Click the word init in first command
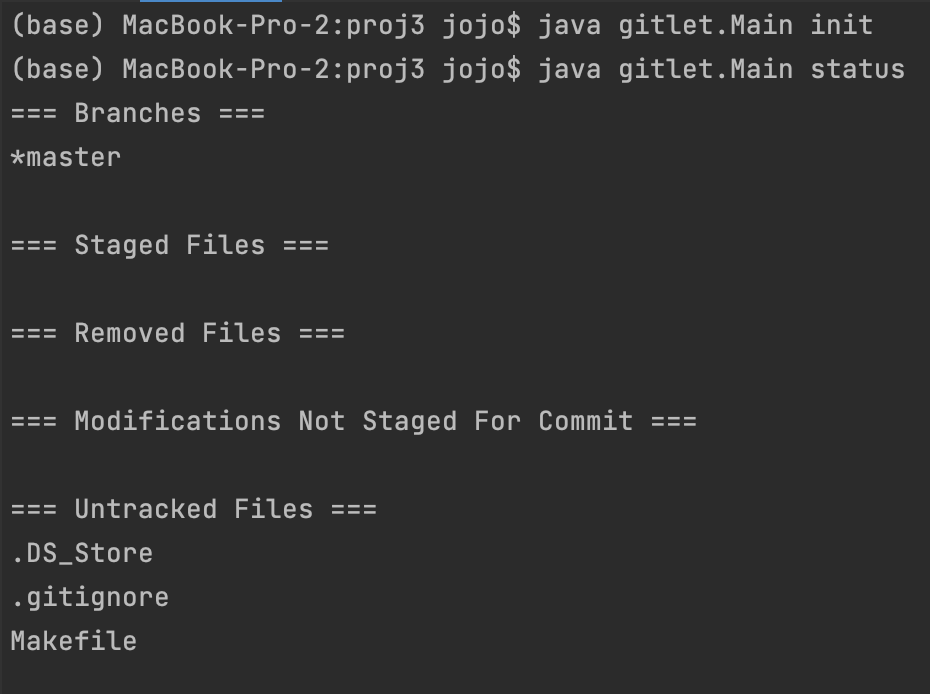The height and width of the screenshot is (694, 930). [x=841, y=26]
